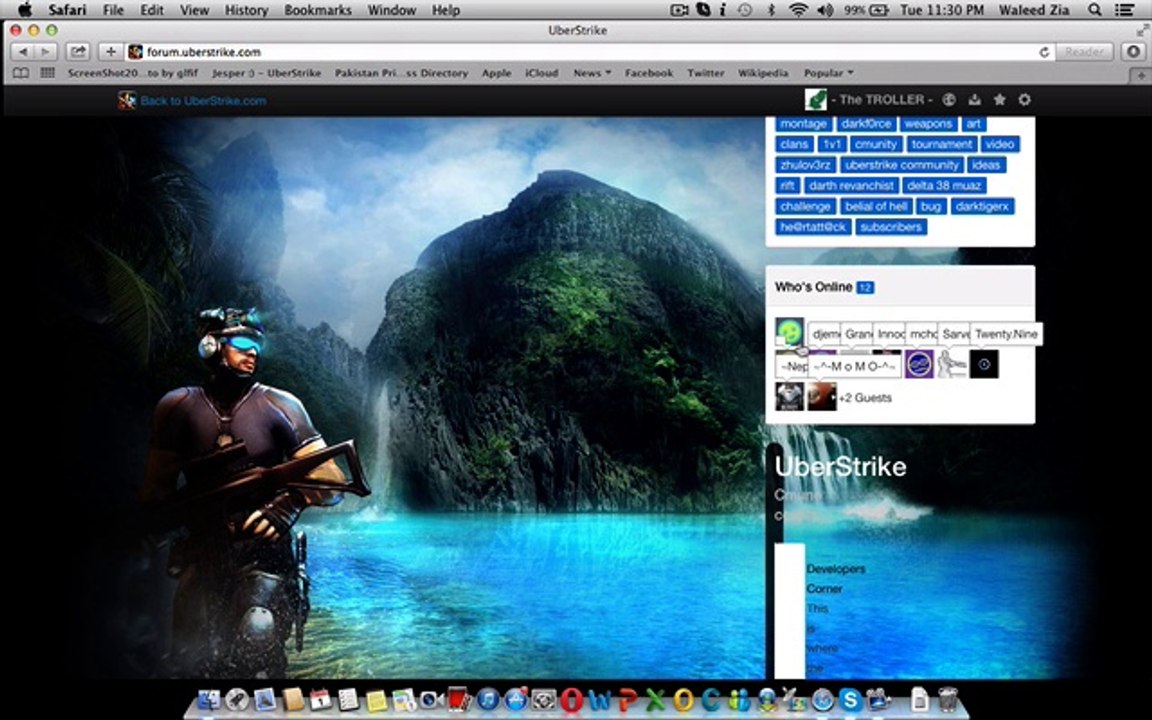Open the Window menu

coord(392,10)
